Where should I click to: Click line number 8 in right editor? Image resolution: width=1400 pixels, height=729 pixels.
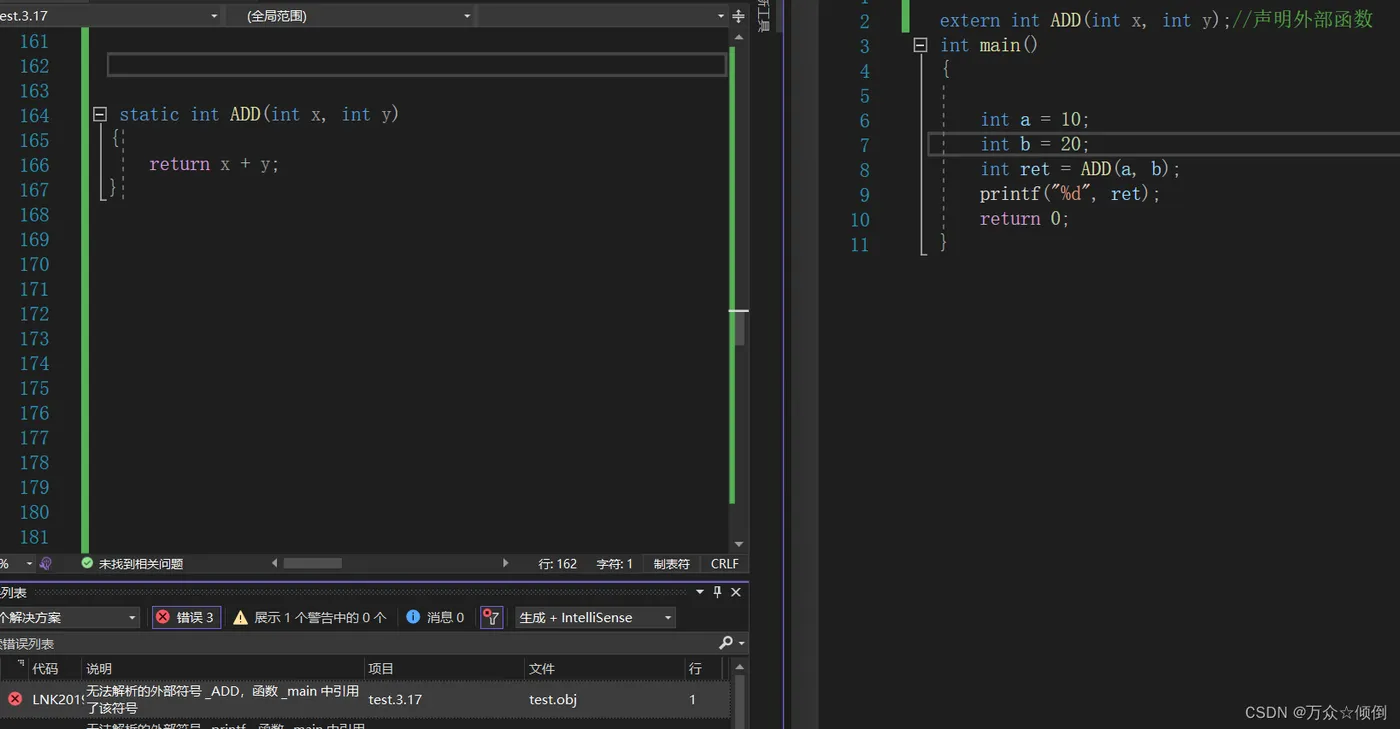click(x=864, y=170)
